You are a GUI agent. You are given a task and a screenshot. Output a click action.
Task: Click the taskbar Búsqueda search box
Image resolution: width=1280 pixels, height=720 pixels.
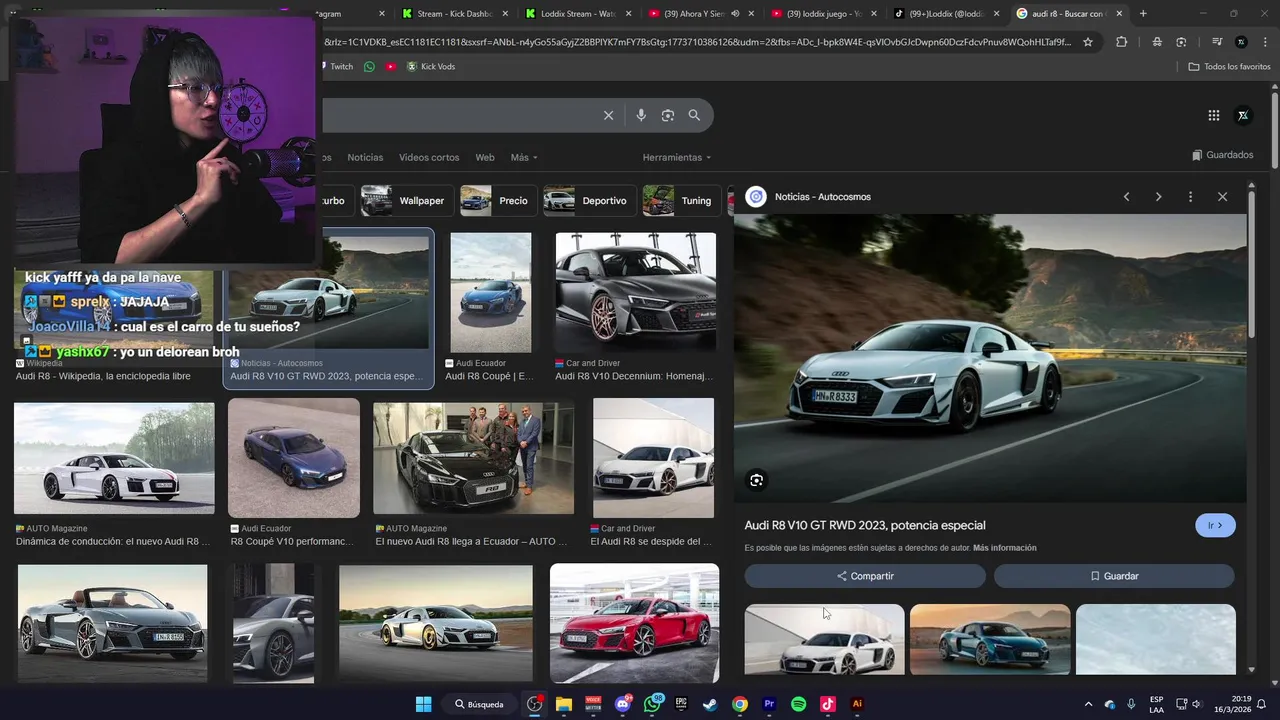click(x=479, y=704)
